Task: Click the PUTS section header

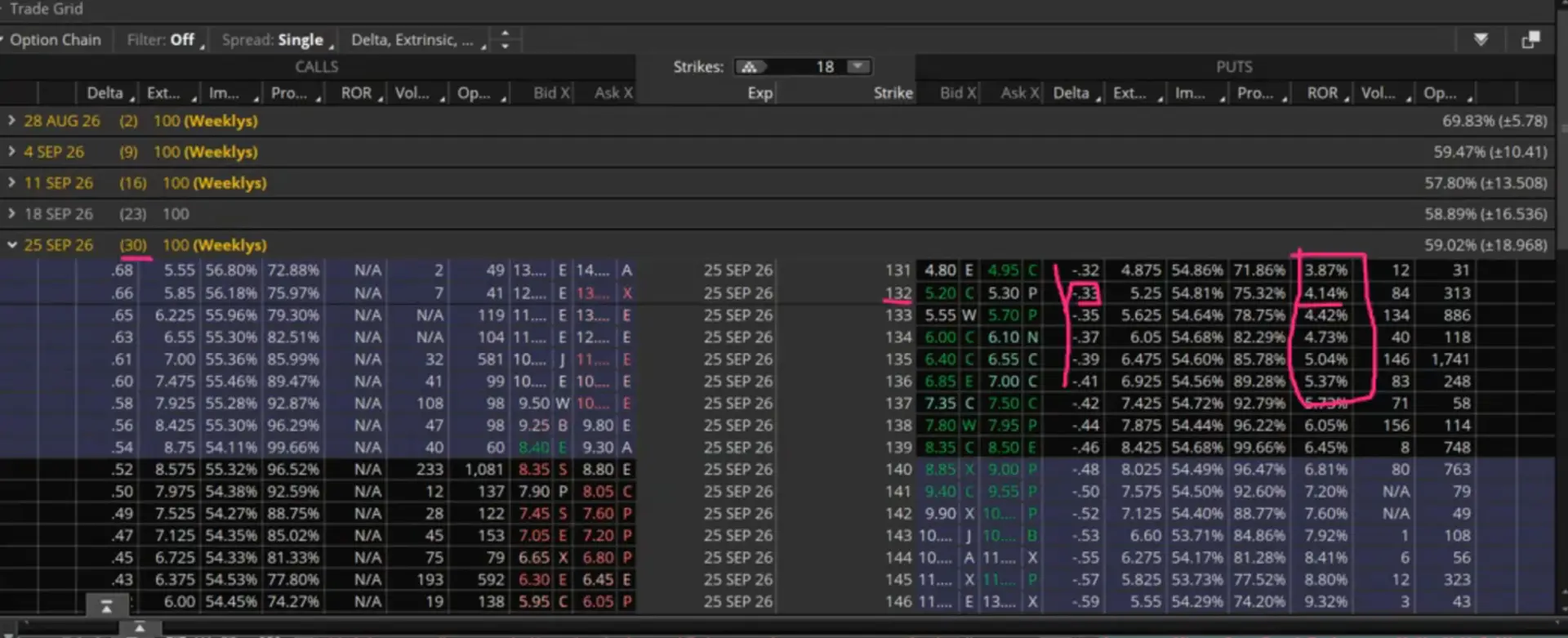Action: [x=1234, y=67]
